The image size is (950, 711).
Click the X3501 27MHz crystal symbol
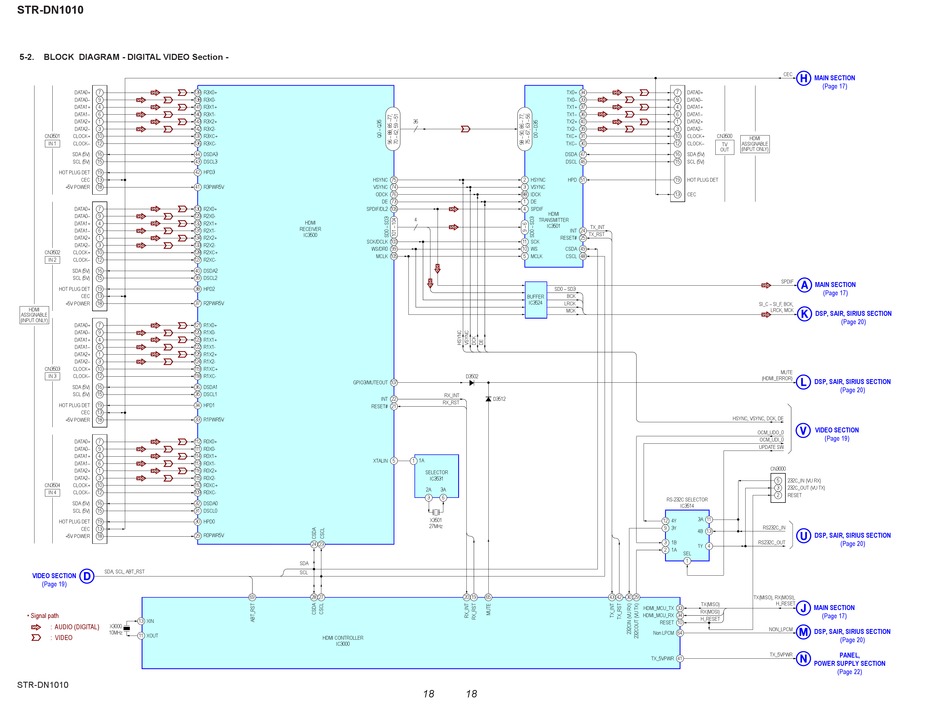[436, 512]
